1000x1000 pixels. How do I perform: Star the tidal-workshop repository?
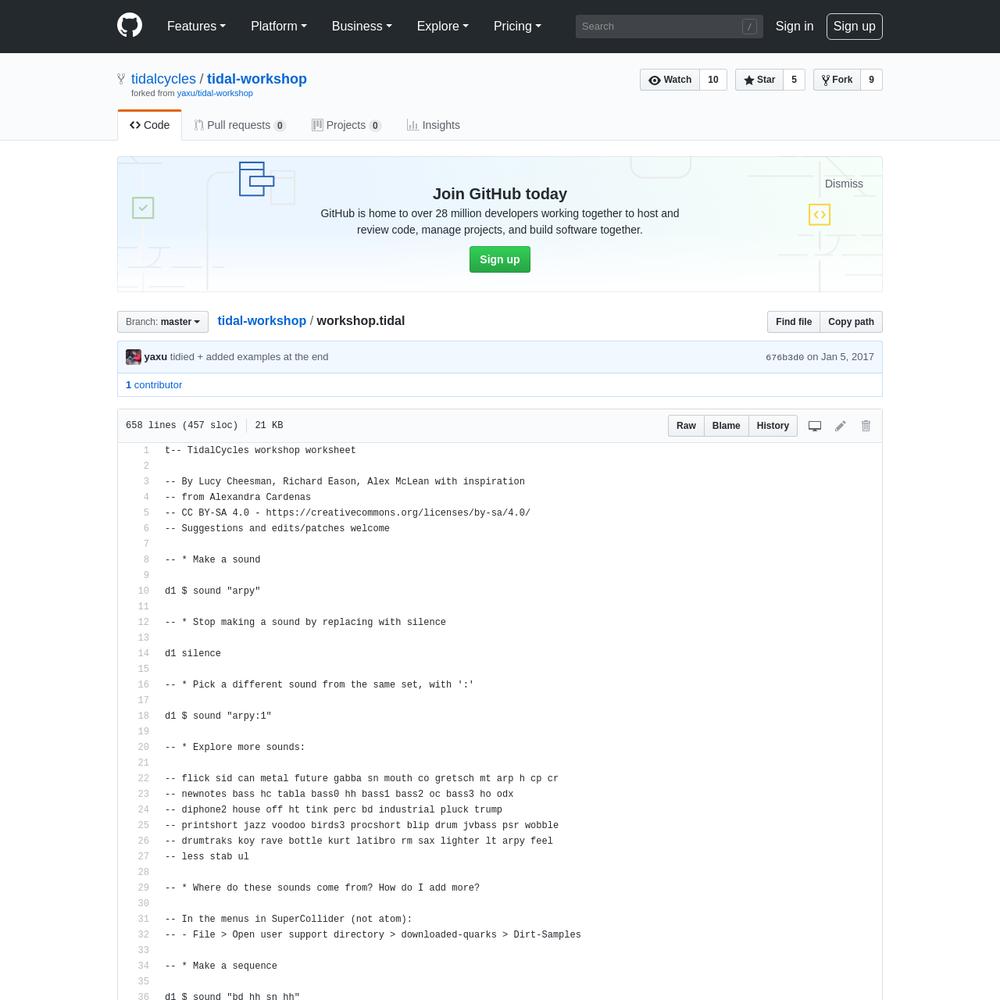tap(759, 80)
